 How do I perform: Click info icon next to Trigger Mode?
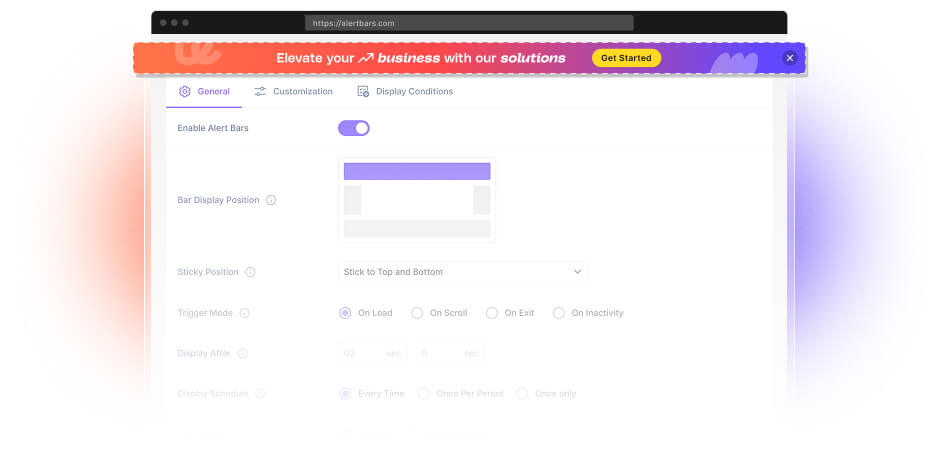[x=244, y=313]
